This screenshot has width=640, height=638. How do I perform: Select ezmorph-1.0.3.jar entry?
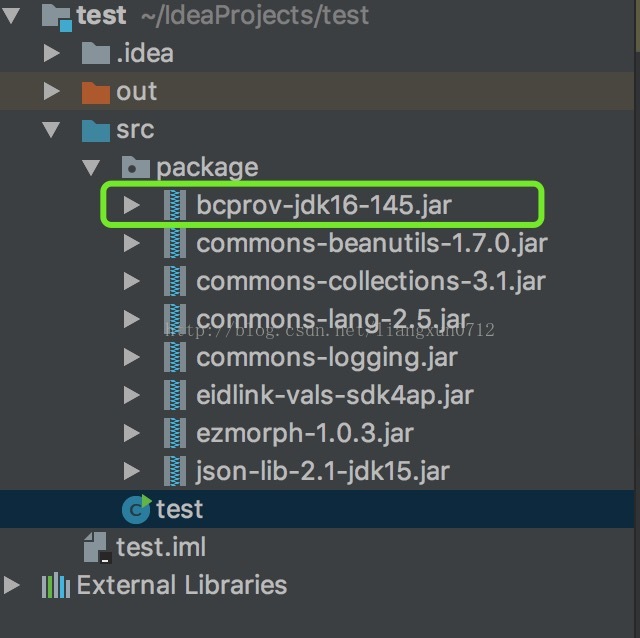(x=305, y=433)
